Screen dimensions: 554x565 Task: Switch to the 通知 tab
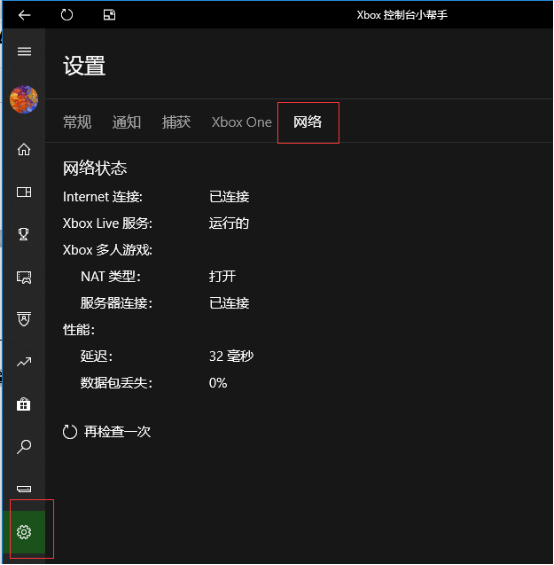127,122
